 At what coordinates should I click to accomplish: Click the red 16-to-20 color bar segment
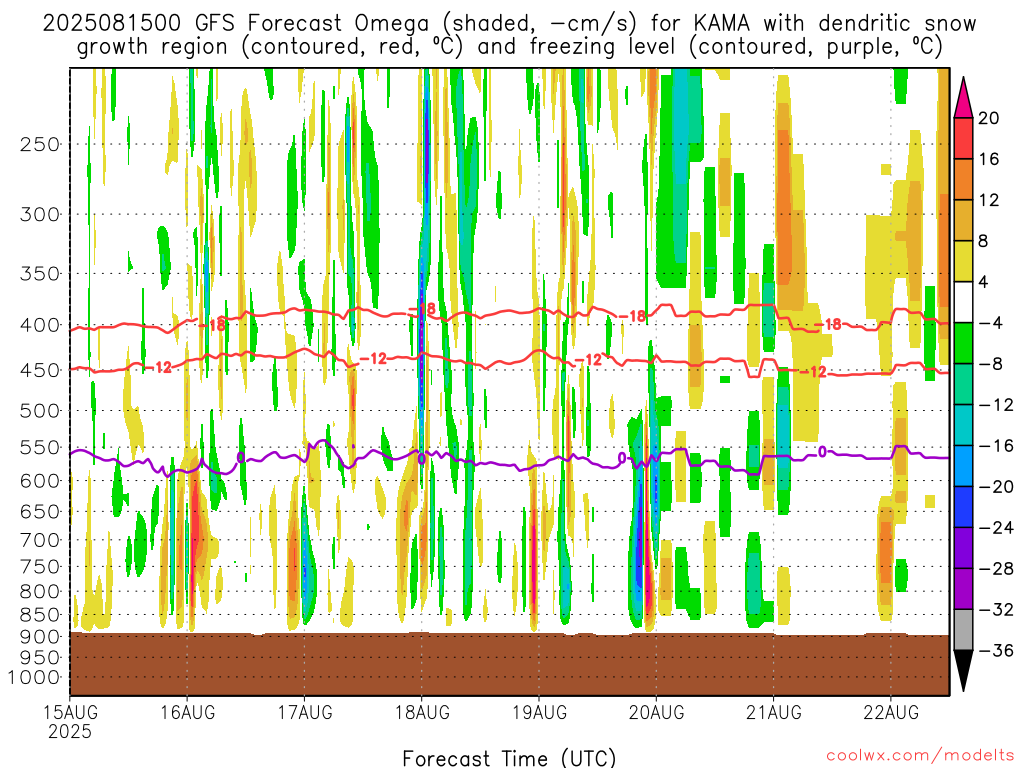963,138
